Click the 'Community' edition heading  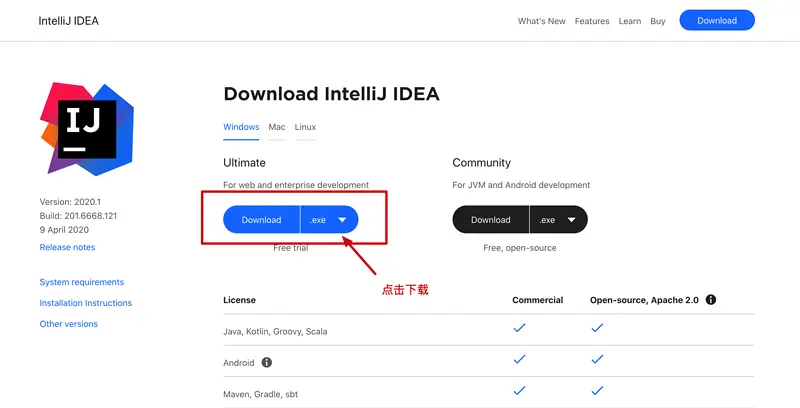pyautogui.click(x=482, y=163)
